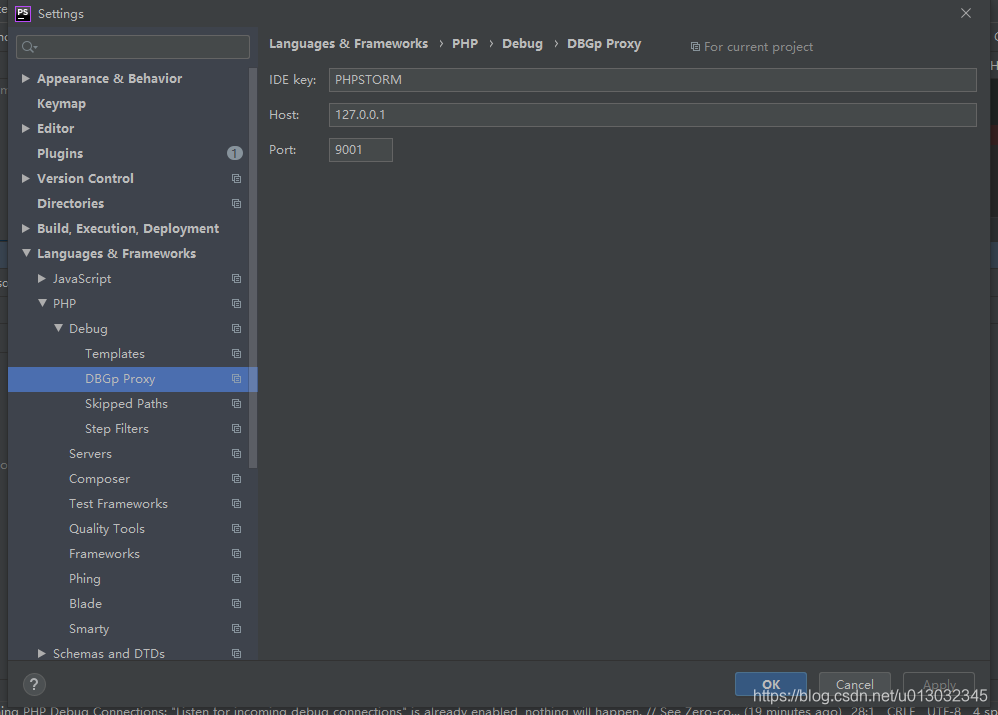Click PHP in the breadcrumb path

click(x=465, y=44)
